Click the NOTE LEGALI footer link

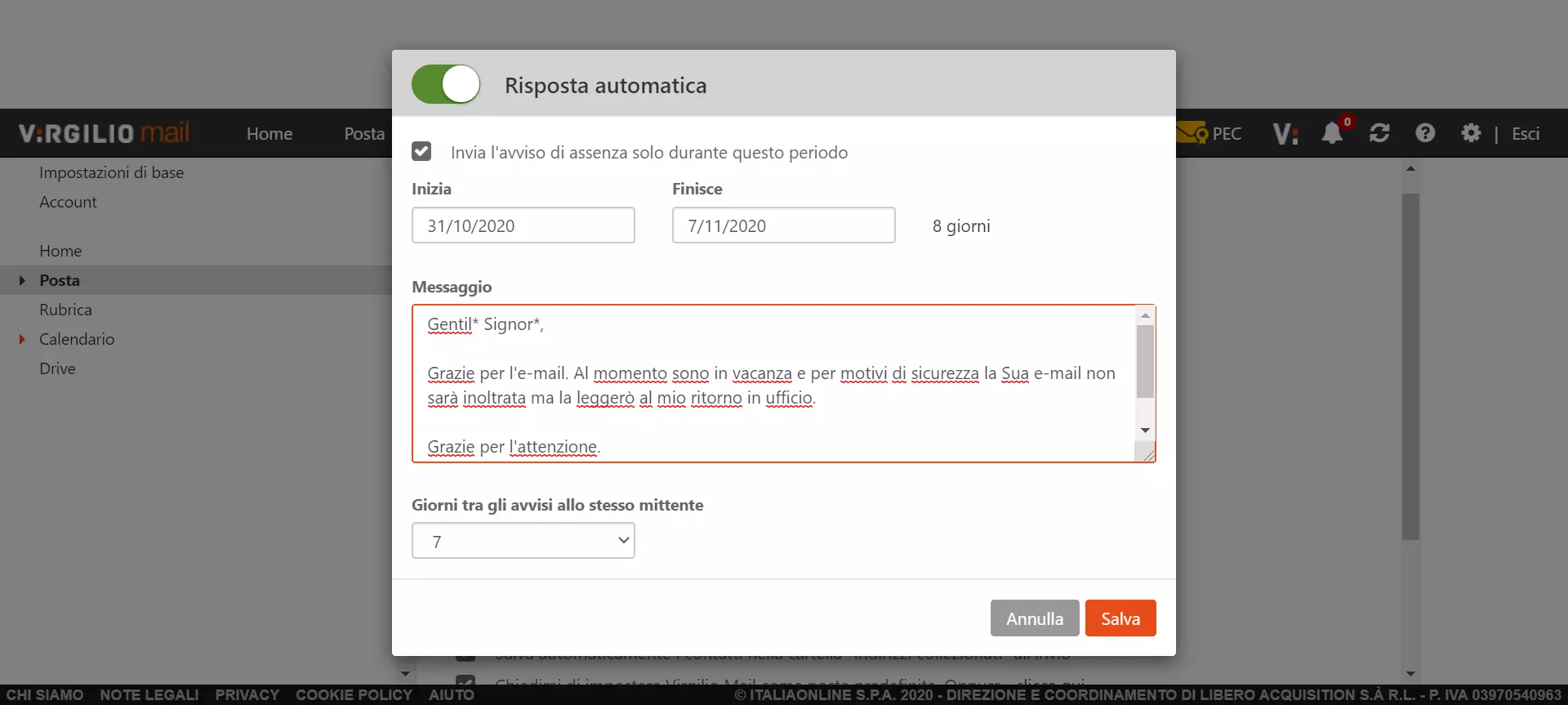(x=149, y=695)
